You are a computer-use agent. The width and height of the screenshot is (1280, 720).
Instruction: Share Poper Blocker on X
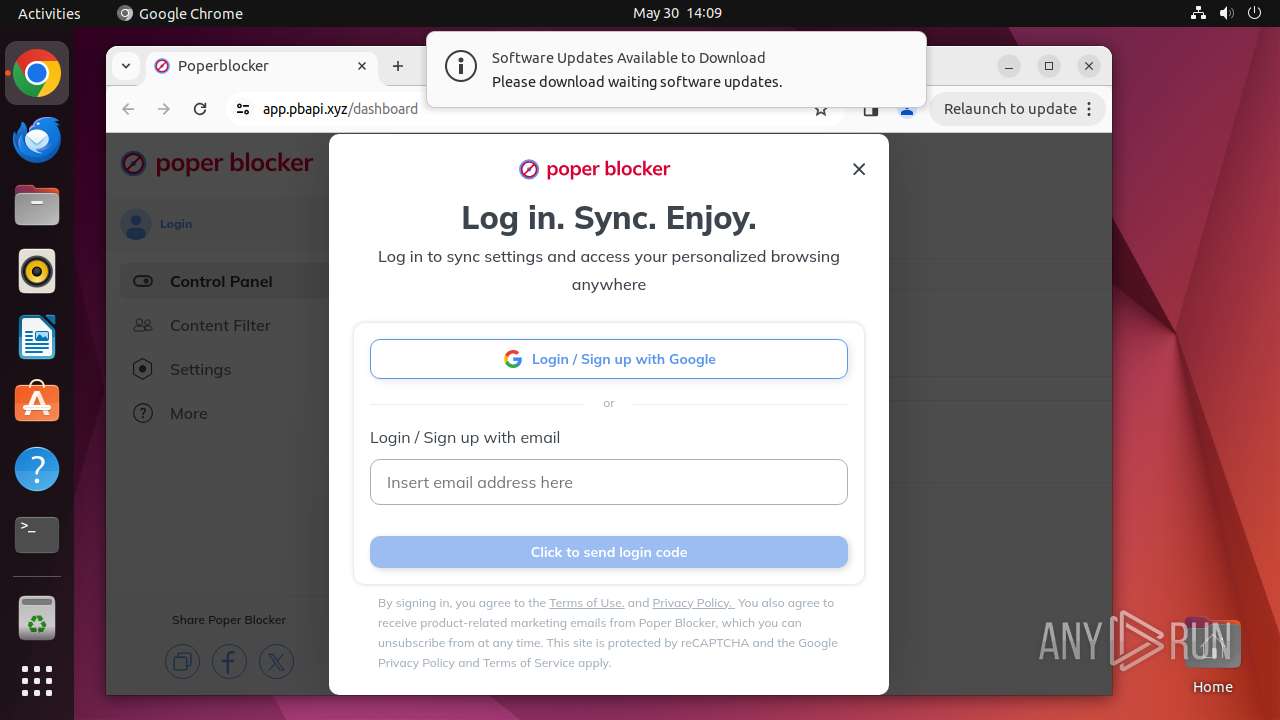(x=276, y=662)
